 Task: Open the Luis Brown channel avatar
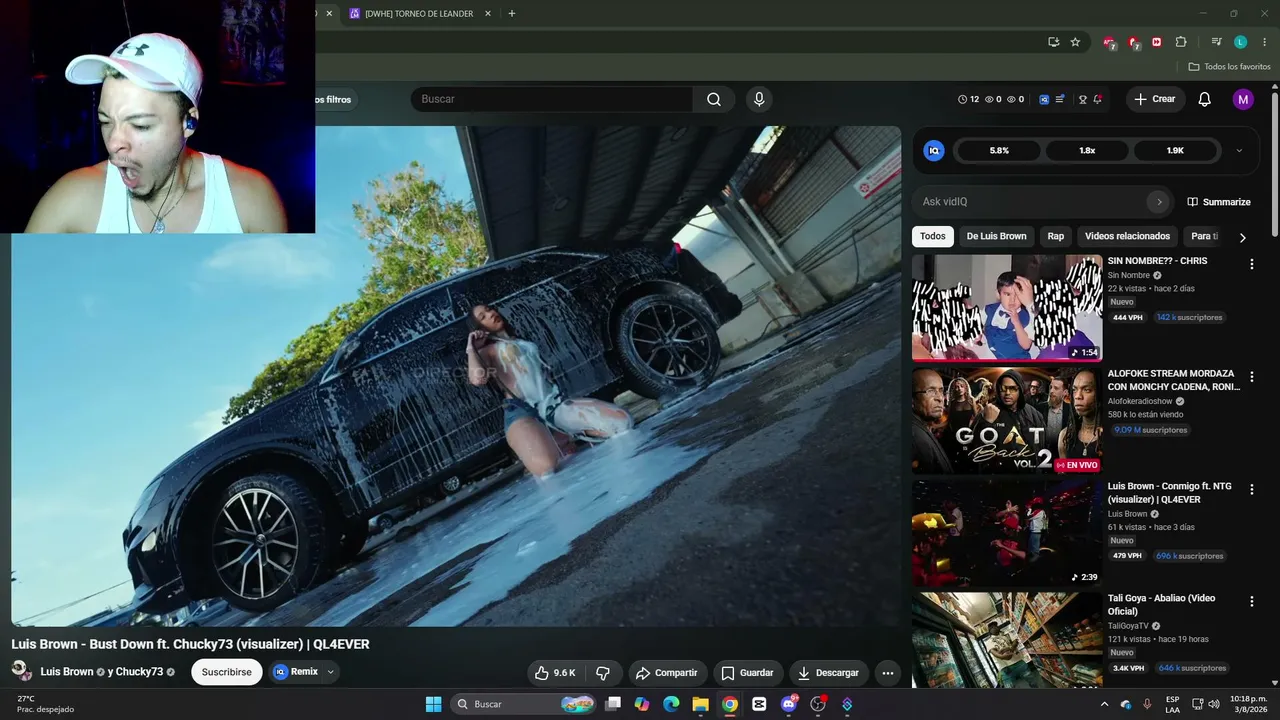pyautogui.click(x=21, y=671)
